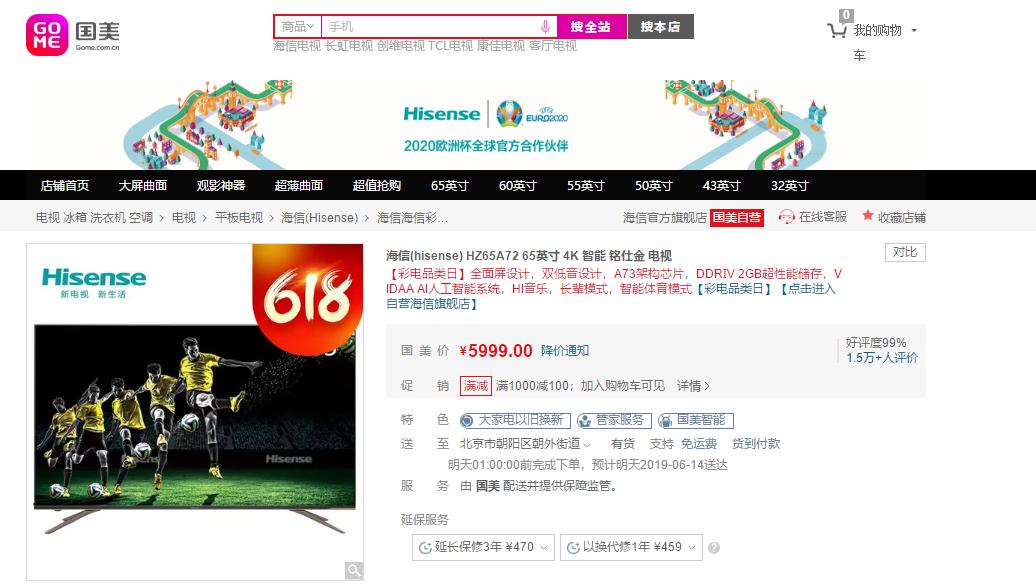The image size is (1036, 588).
Task: Select 60英寸 nav item
Action: [x=517, y=186]
